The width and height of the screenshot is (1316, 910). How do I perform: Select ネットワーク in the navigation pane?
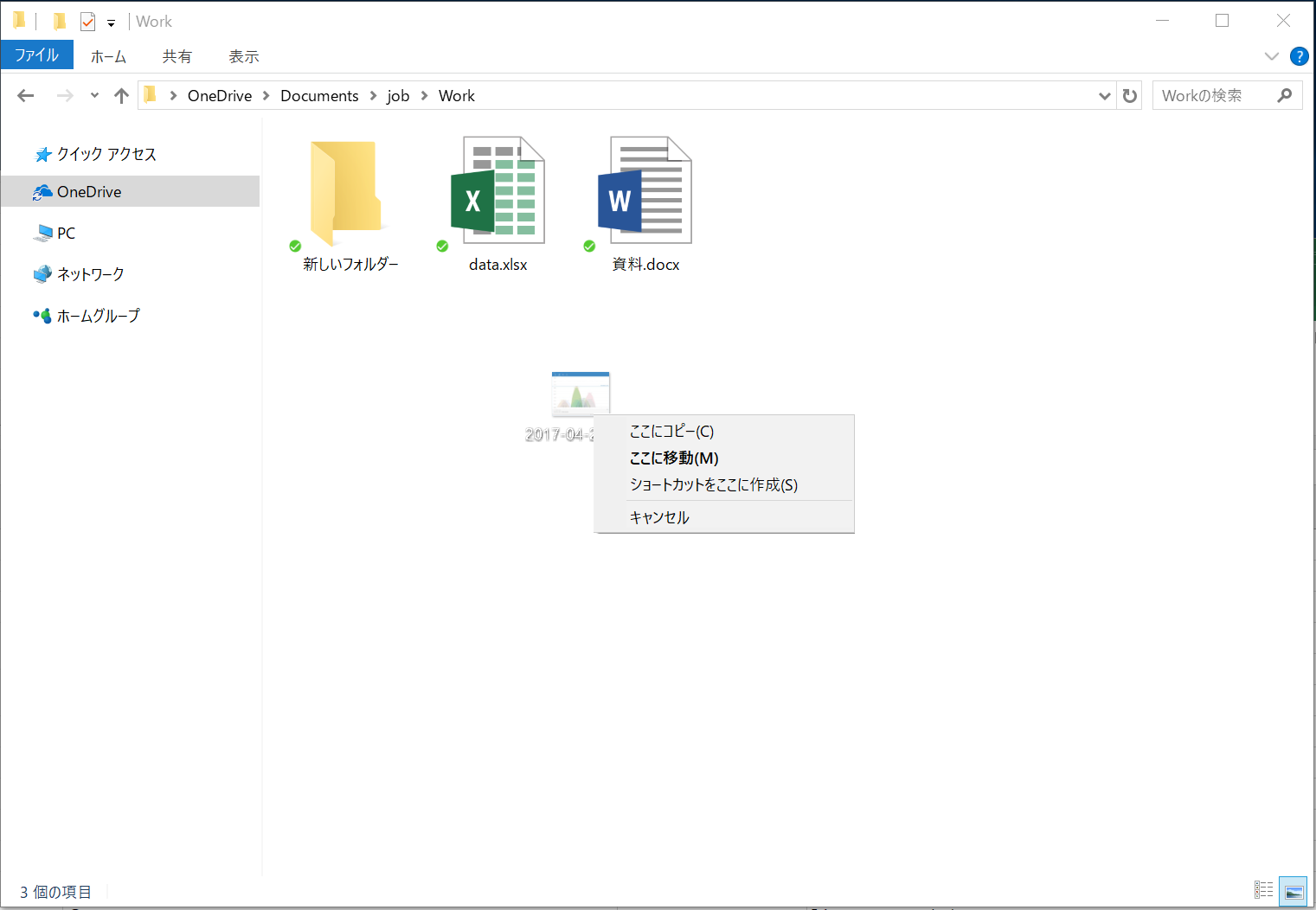click(87, 273)
